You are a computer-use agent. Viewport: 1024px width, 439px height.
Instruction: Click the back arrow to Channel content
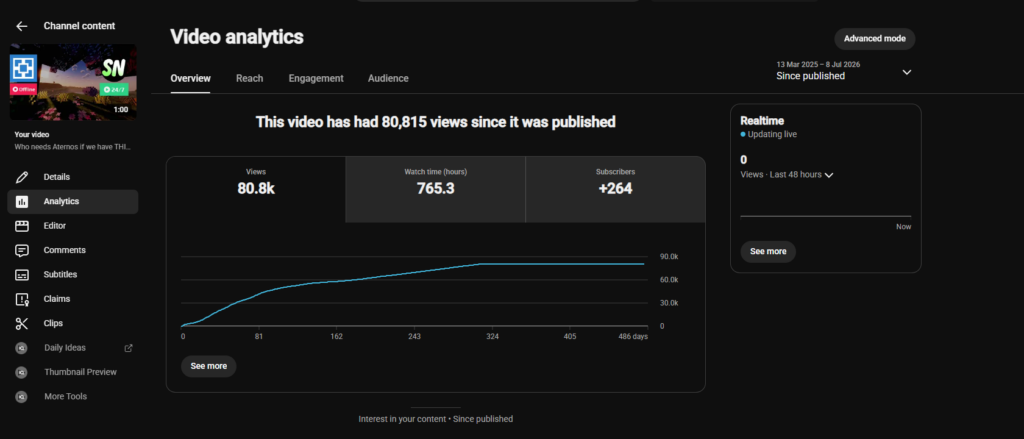tap(22, 26)
